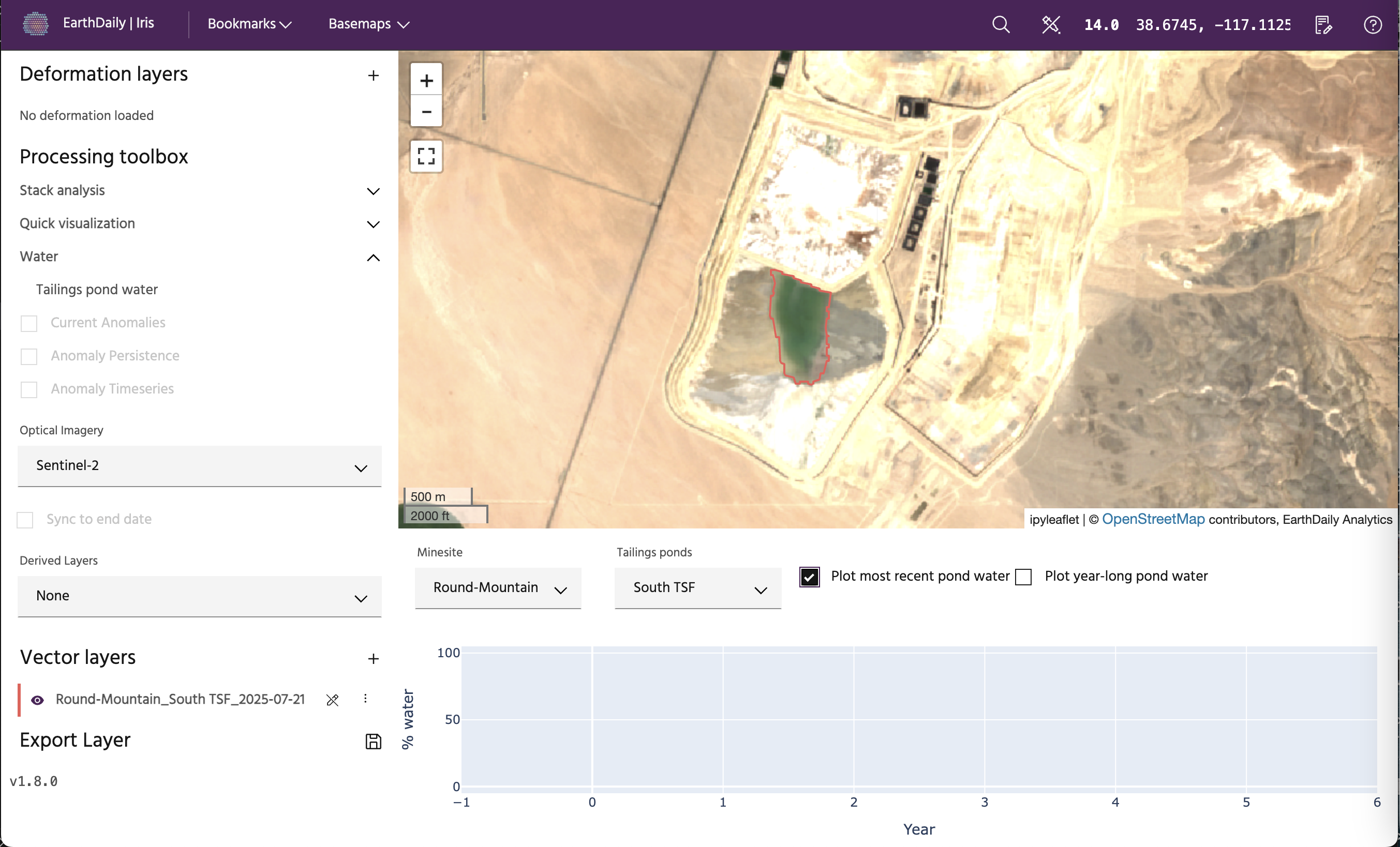The image size is (1400, 847).
Task: Click the Tailings pond water item
Action: tap(97, 290)
